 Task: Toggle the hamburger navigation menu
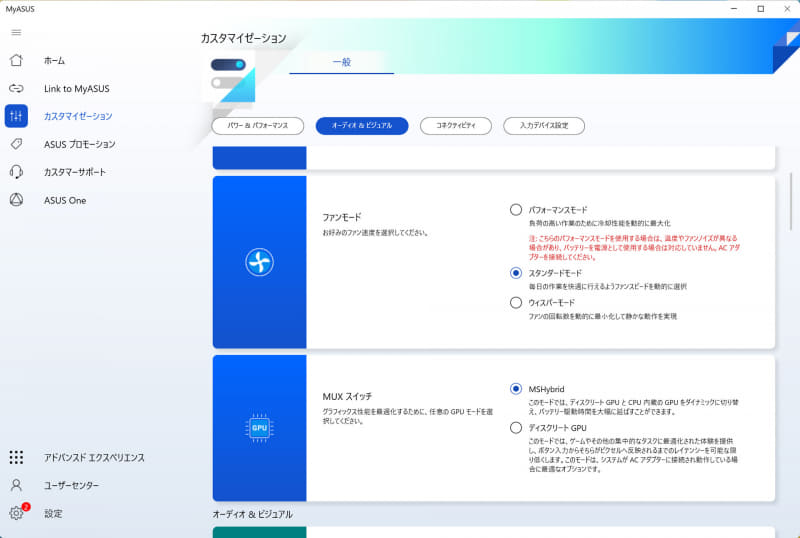click(x=16, y=32)
